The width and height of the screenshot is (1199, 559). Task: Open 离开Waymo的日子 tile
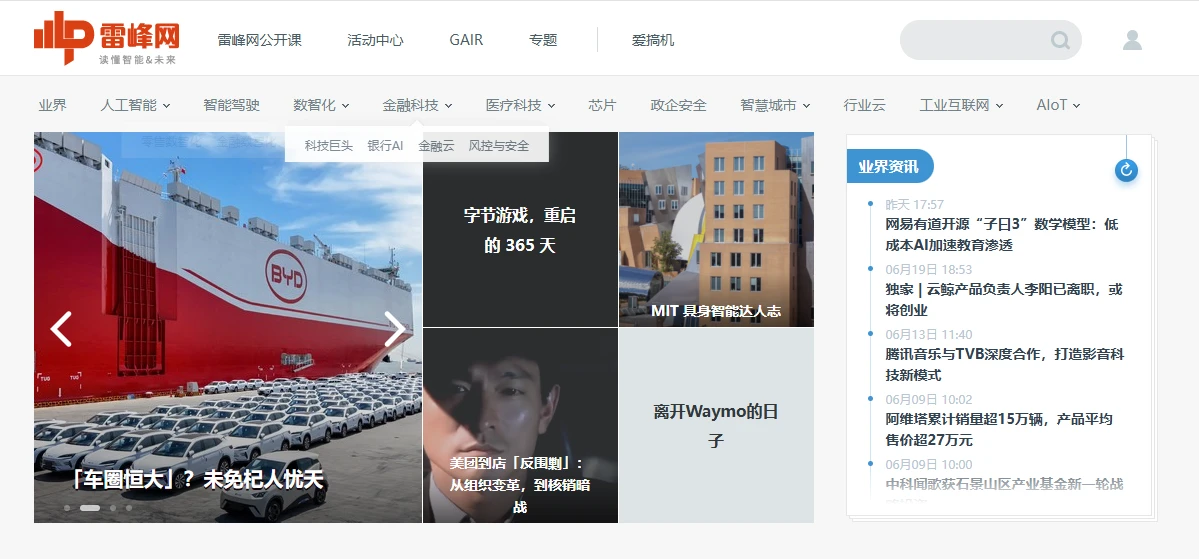click(x=716, y=426)
